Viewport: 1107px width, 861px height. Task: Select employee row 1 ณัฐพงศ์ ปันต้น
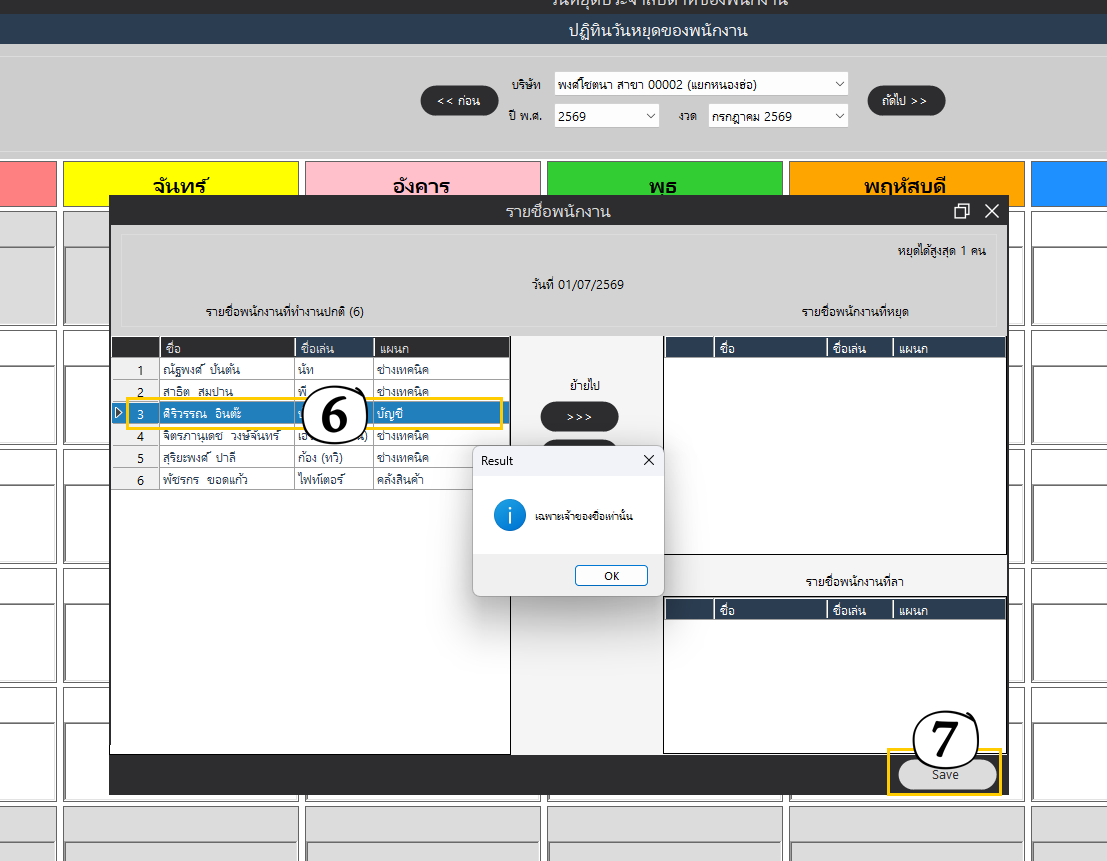point(311,369)
